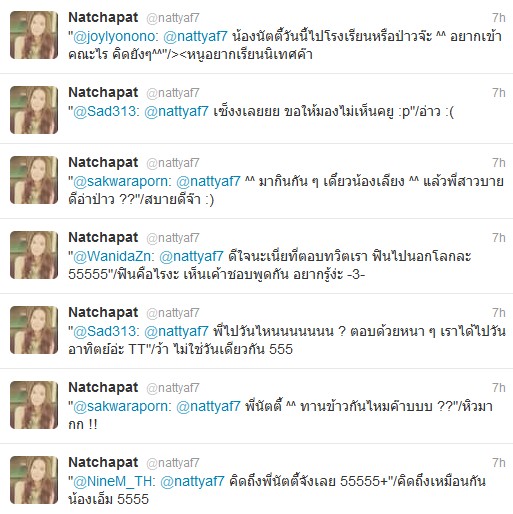This screenshot has height=514, width=513.
Task: Open @sakwaraporn mention in third tweet
Action: 122,182
